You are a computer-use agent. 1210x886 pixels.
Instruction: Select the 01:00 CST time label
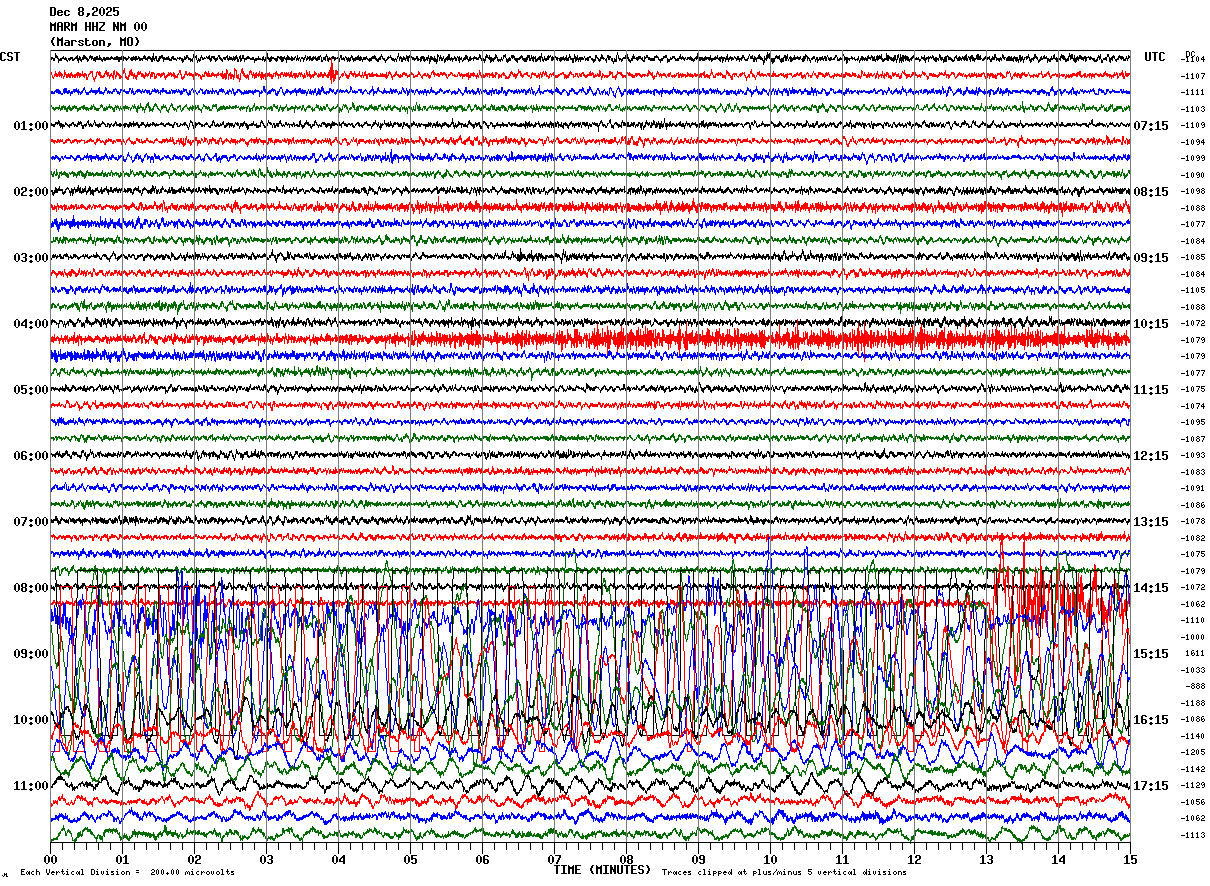[x=31, y=126]
